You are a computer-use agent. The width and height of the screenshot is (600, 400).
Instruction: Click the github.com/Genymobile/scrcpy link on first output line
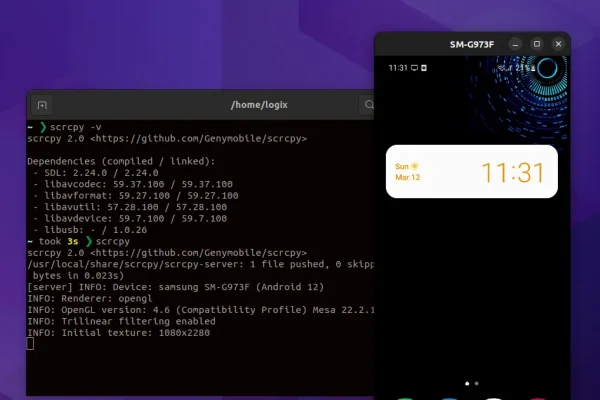pyautogui.click(x=198, y=139)
